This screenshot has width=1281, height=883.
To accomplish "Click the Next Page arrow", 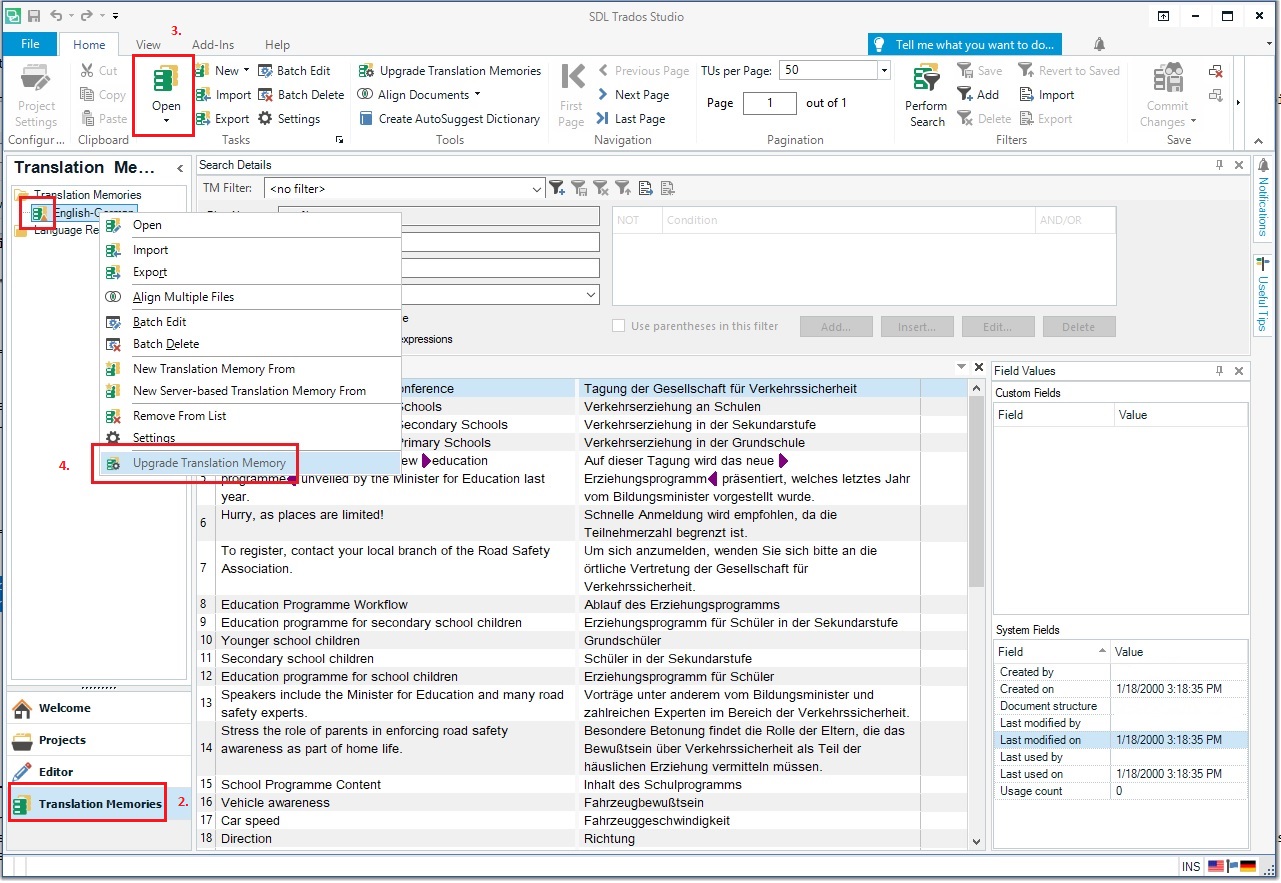I will 603,95.
